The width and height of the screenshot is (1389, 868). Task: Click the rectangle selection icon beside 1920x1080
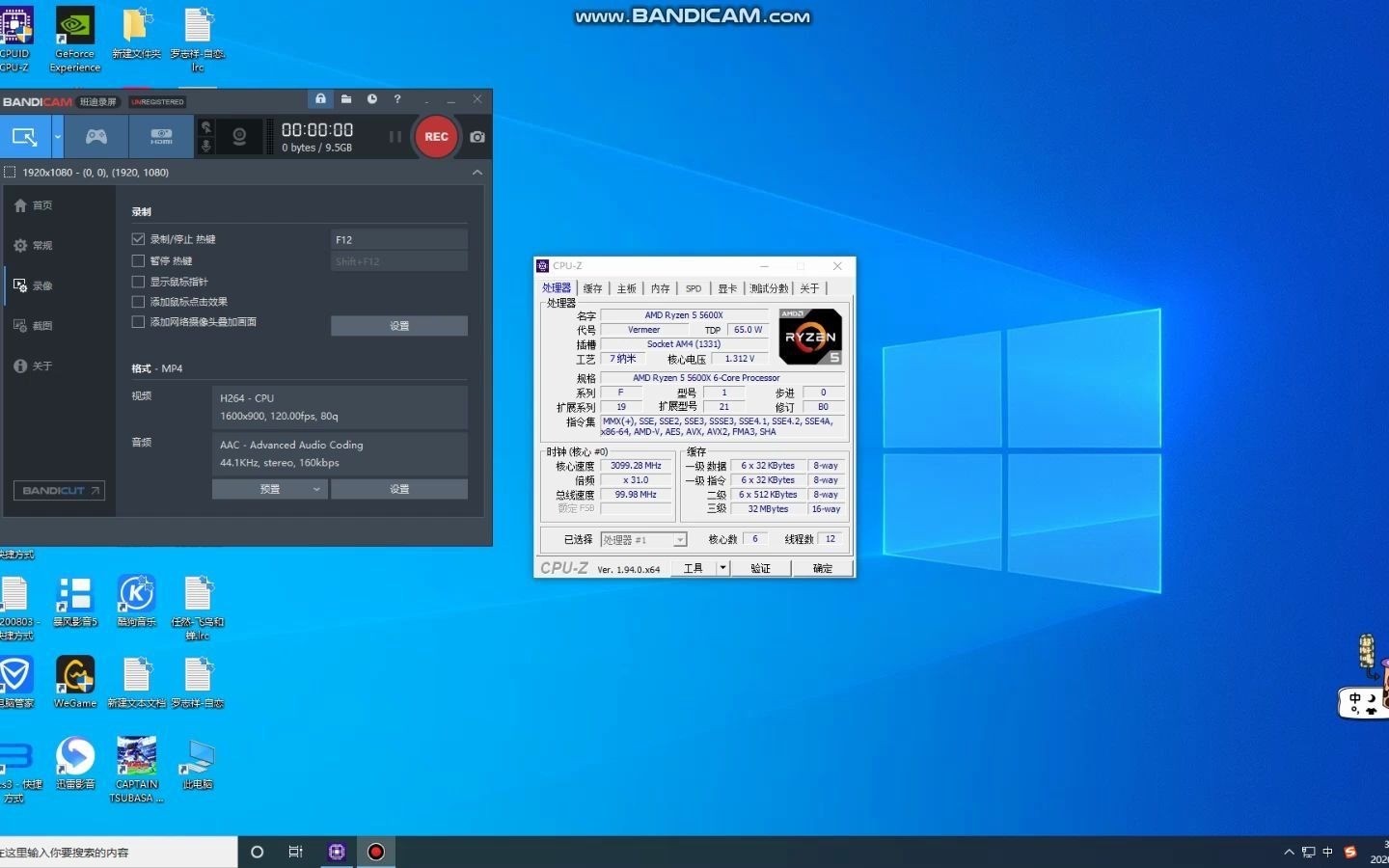coord(10,173)
